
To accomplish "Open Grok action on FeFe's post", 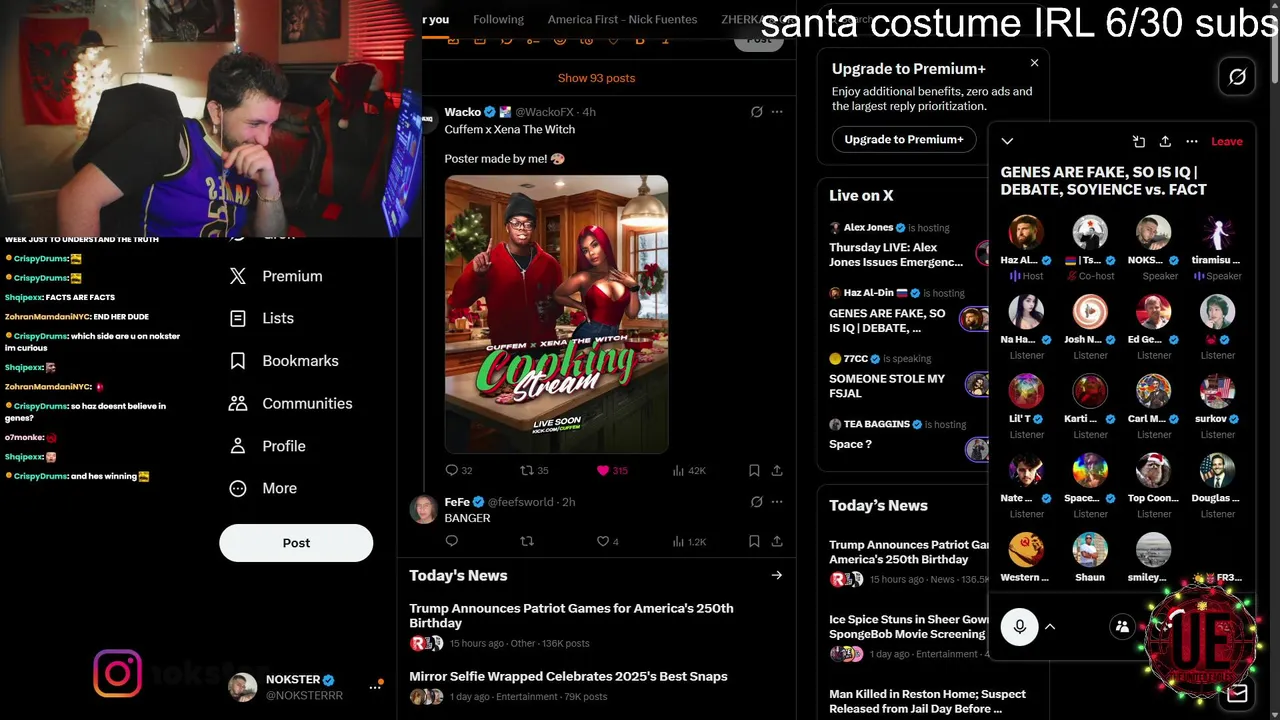I will (756, 502).
